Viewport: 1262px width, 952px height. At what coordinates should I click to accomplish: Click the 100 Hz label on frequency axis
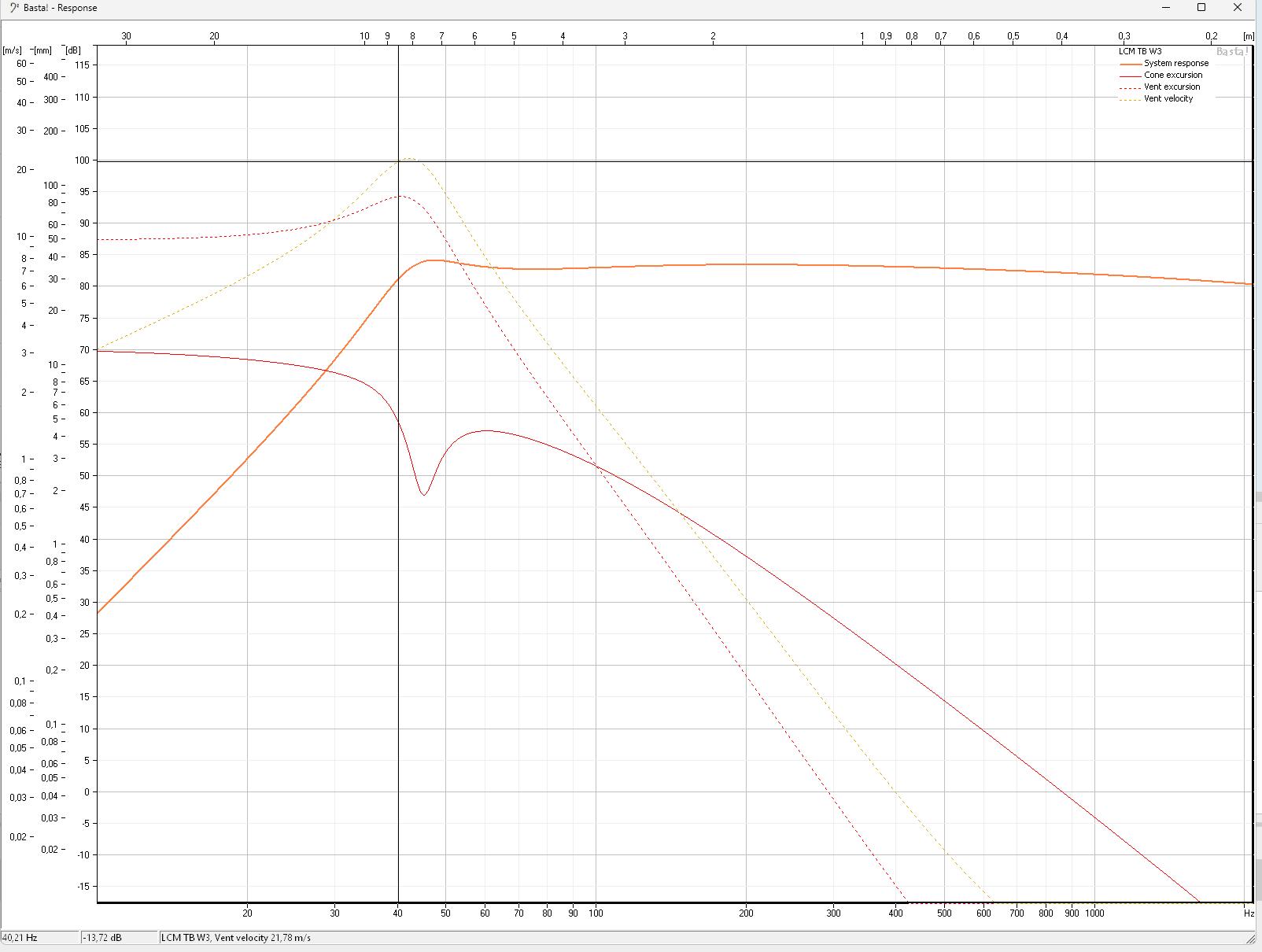(596, 913)
